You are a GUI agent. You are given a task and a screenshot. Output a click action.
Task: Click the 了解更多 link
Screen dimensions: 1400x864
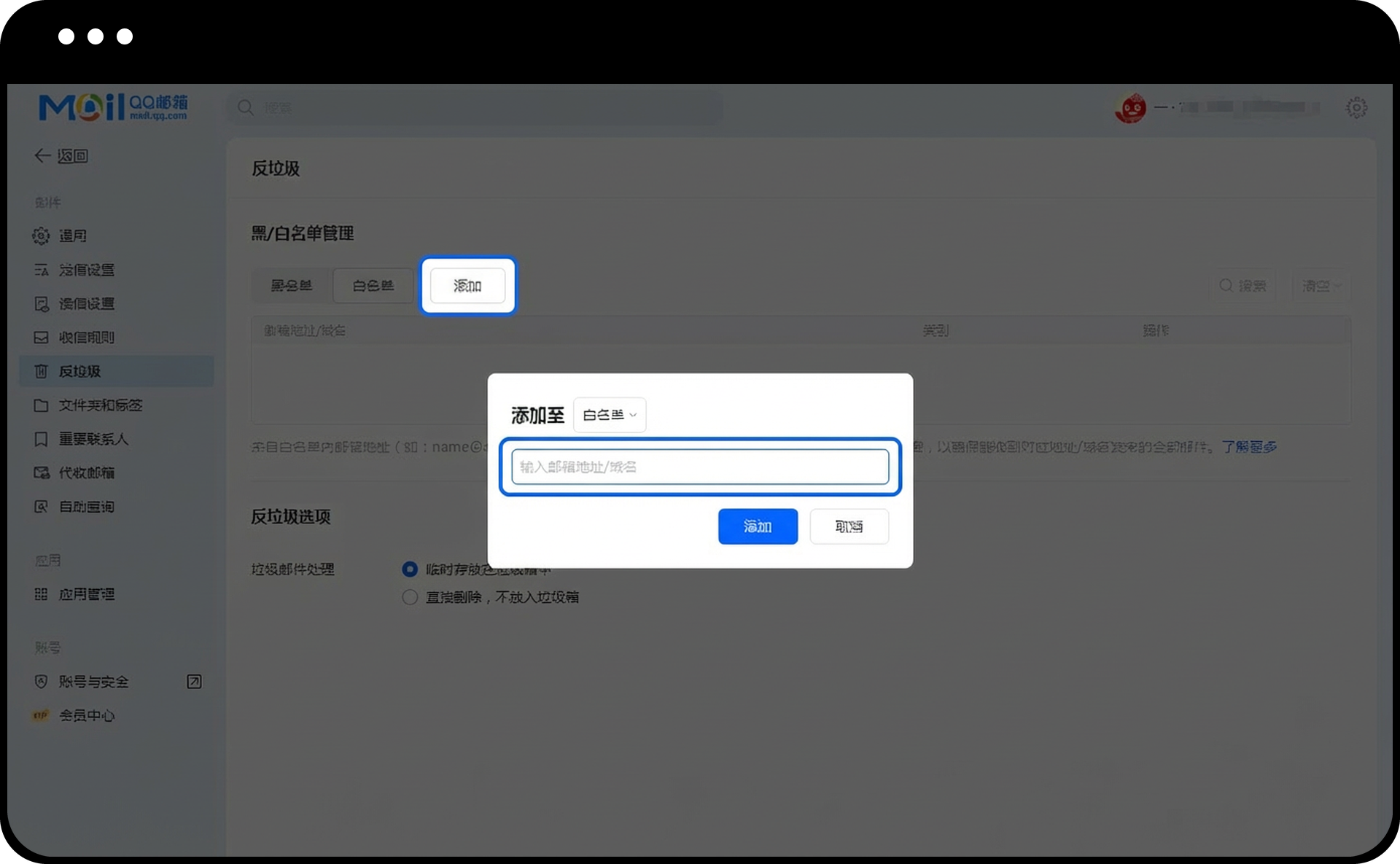tap(1248, 447)
